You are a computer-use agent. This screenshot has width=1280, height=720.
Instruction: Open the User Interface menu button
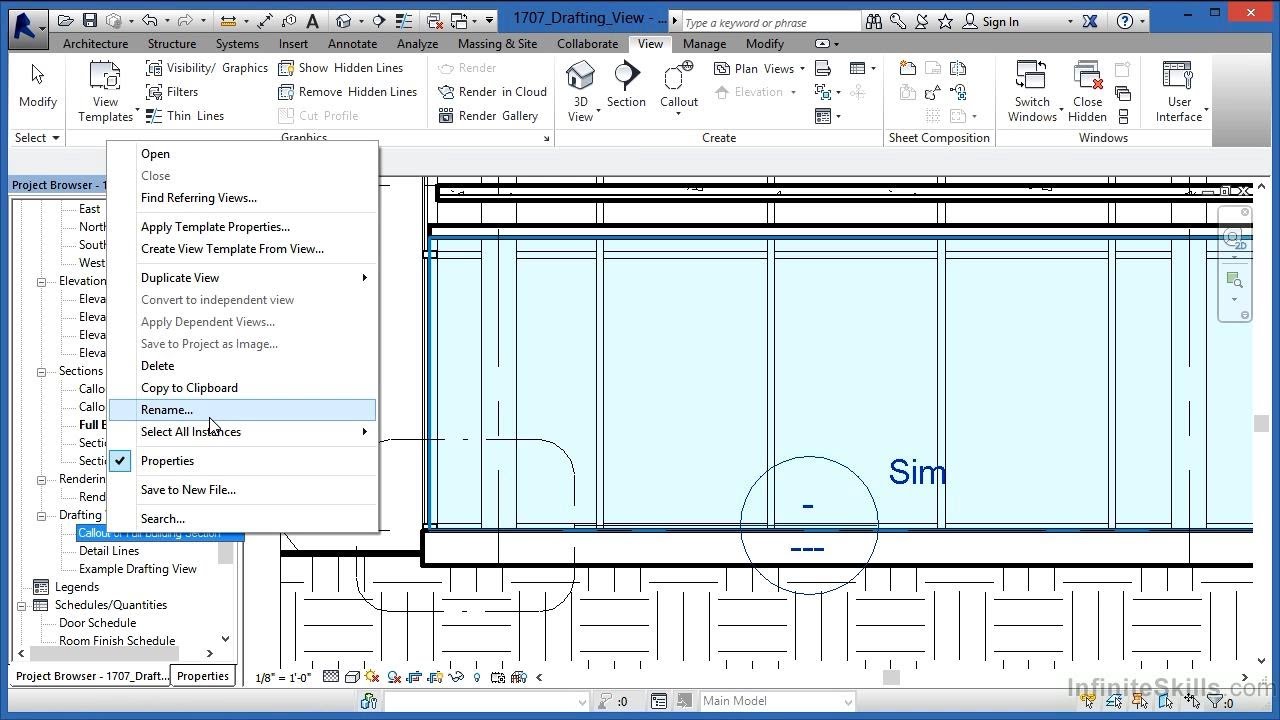pos(1180,92)
